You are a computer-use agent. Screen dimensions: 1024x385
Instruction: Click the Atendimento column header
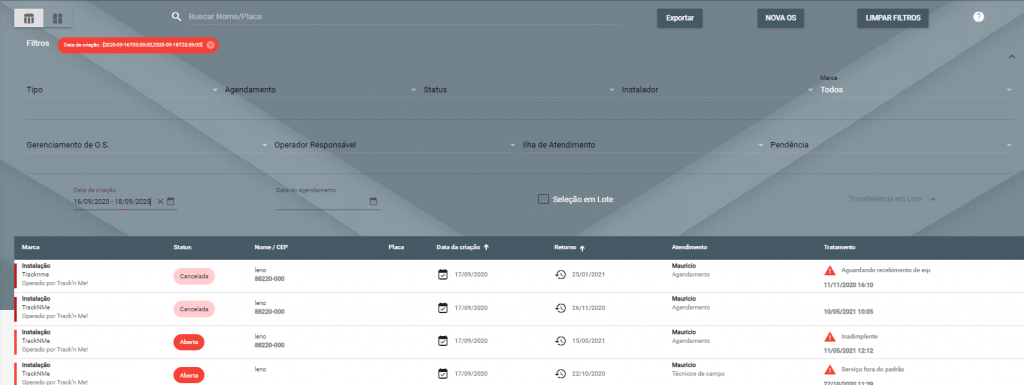tap(690, 248)
